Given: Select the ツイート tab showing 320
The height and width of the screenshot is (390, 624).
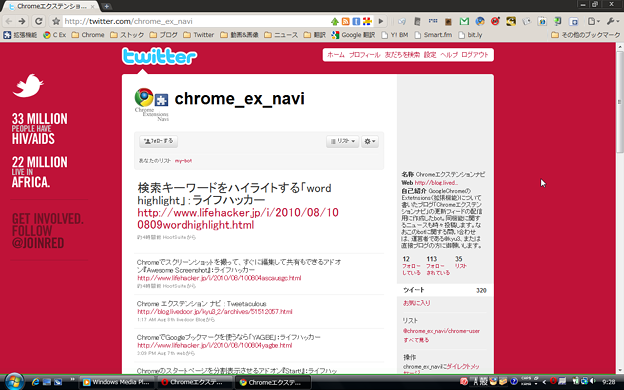Looking at the screenshot, I should (x=445, y=290).
